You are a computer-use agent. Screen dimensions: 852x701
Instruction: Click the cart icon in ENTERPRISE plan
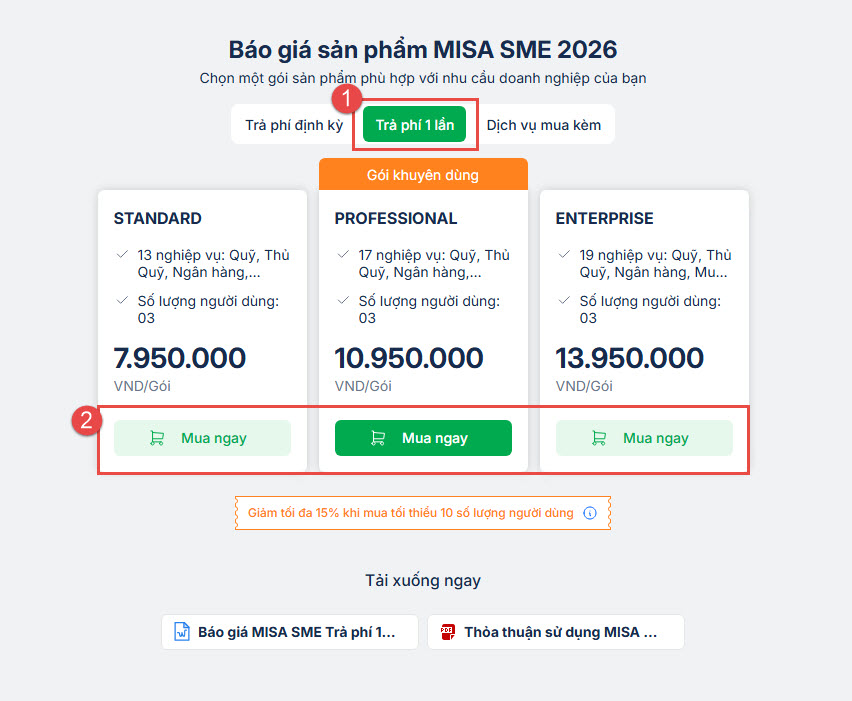599,438
